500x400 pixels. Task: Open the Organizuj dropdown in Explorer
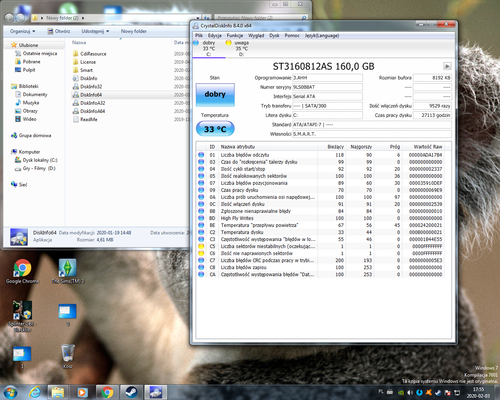[x=23, y=31]
